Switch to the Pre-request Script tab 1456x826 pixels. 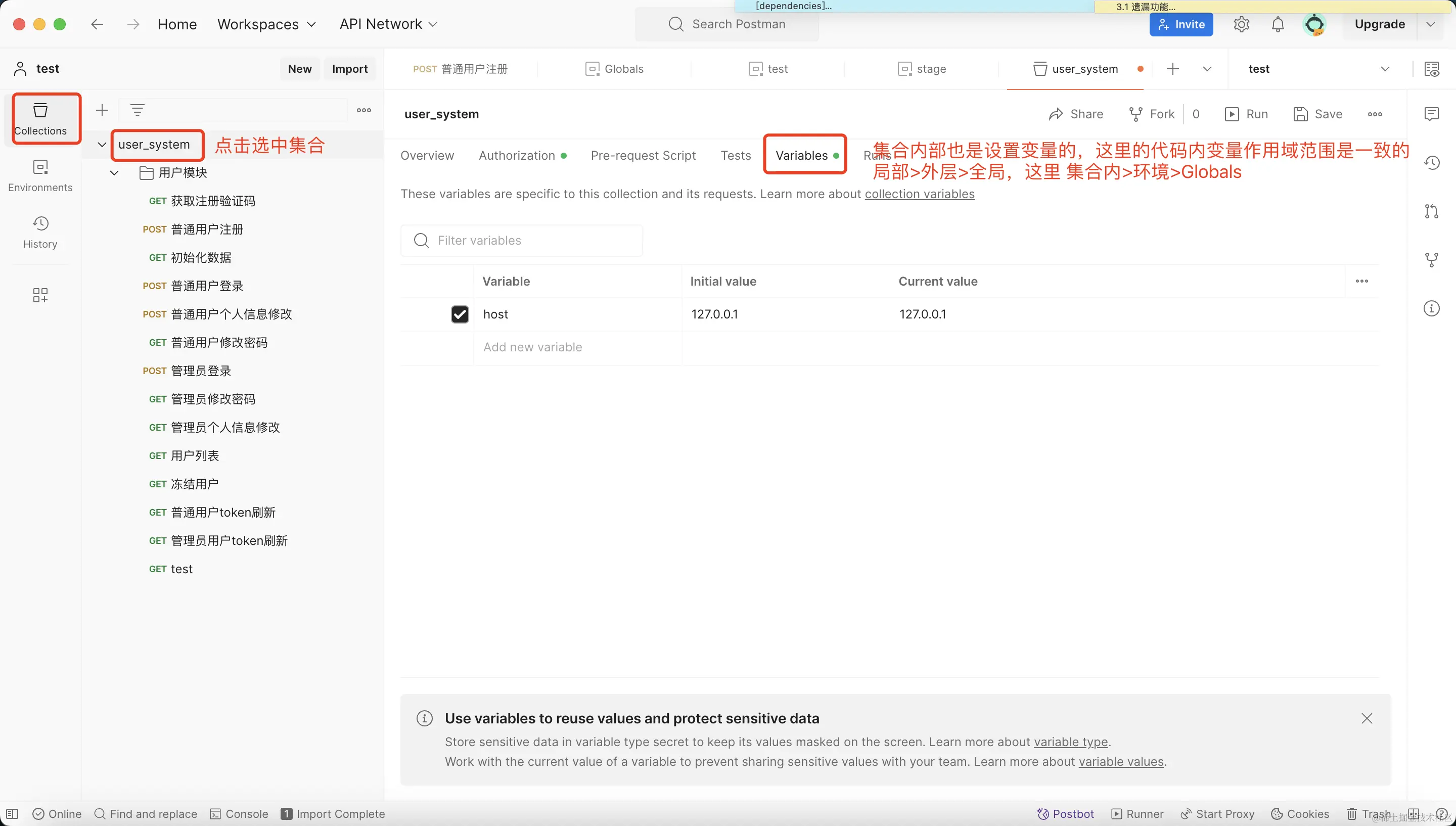click(643, 155)
